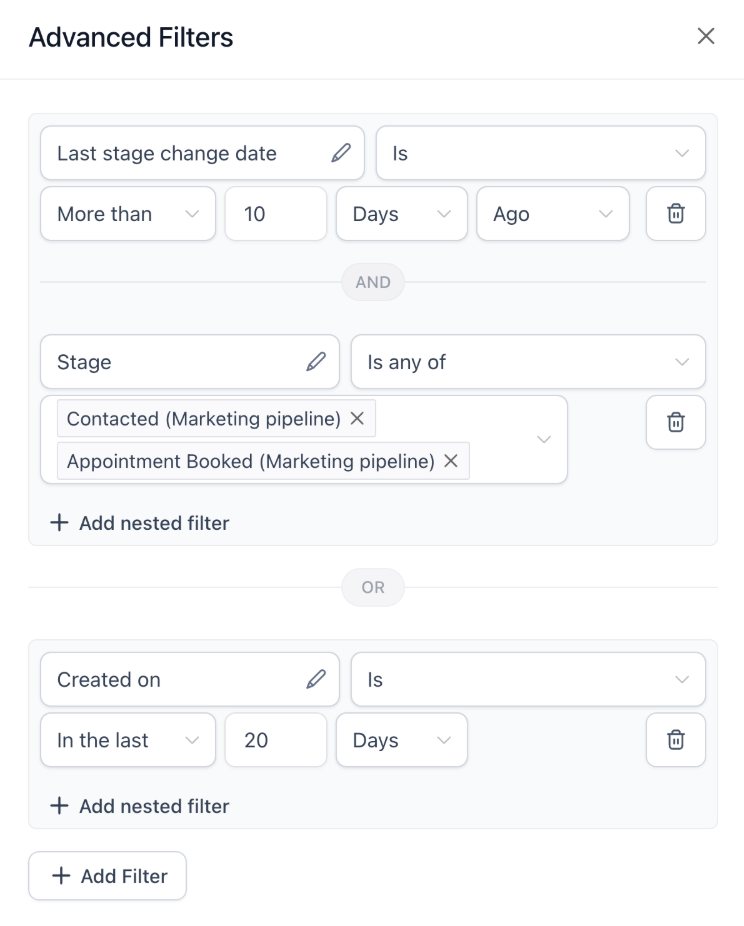Click the number field containing 10
Image resolution: width=744 pixels, height=926 pixels.
click(276, 214)
